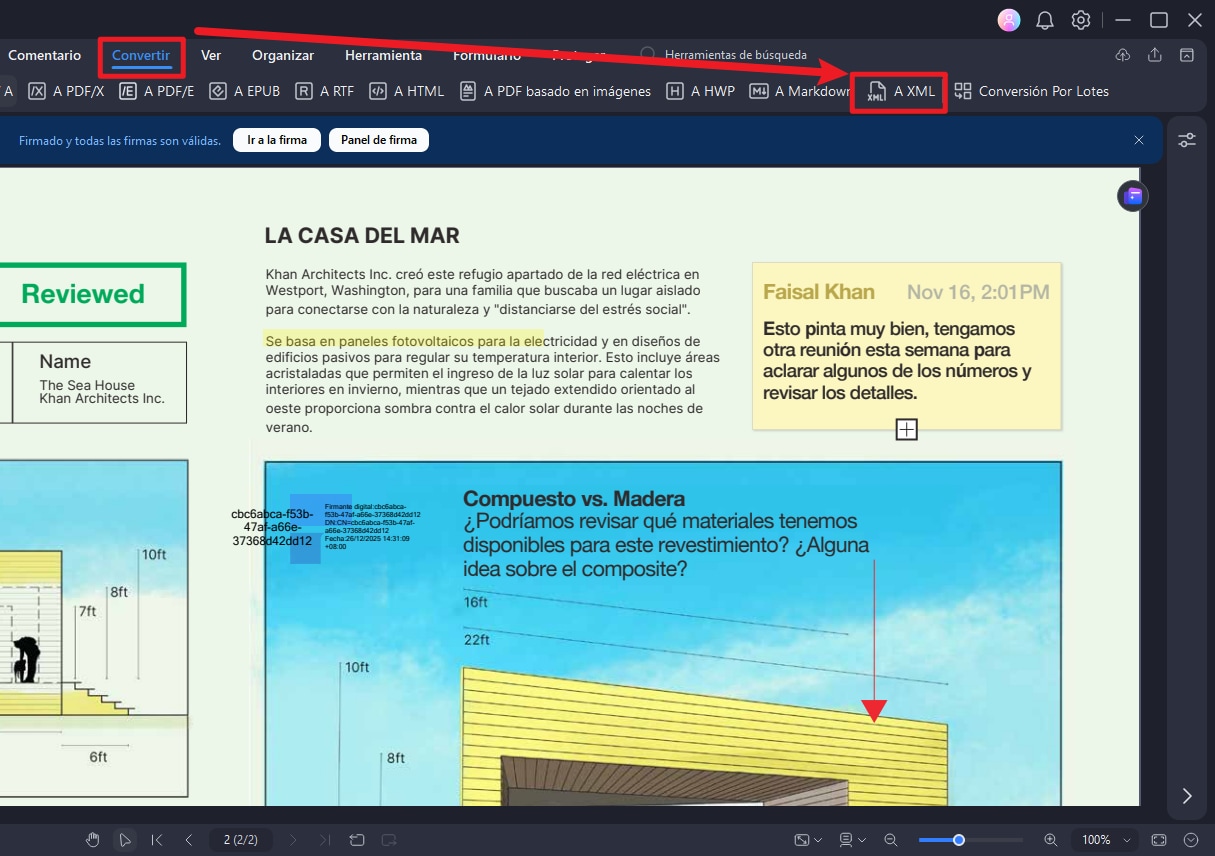
Task: Click the save-to-archive icon top right
Action: point(1187,55)
